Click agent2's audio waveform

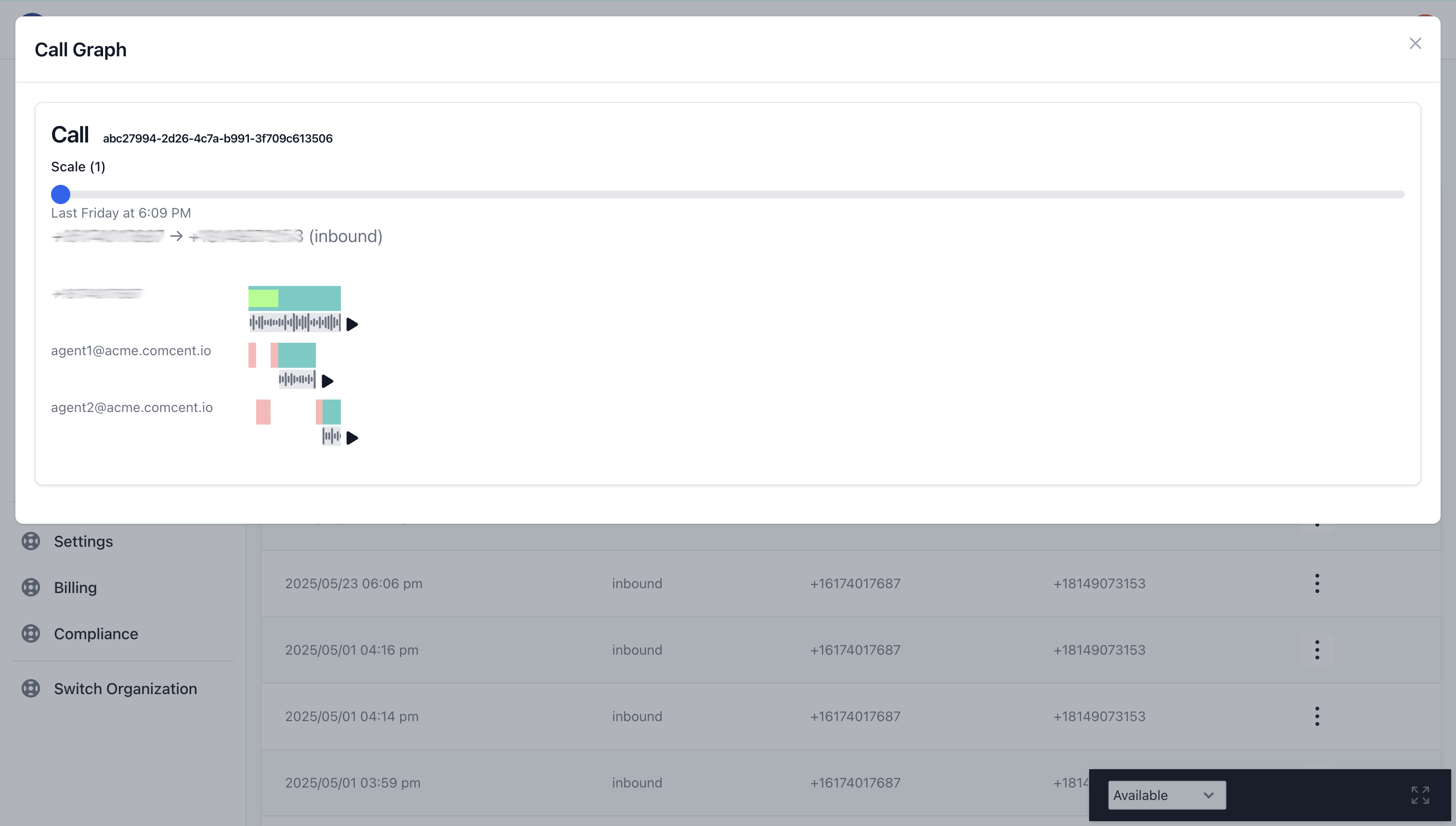(331, 436)
